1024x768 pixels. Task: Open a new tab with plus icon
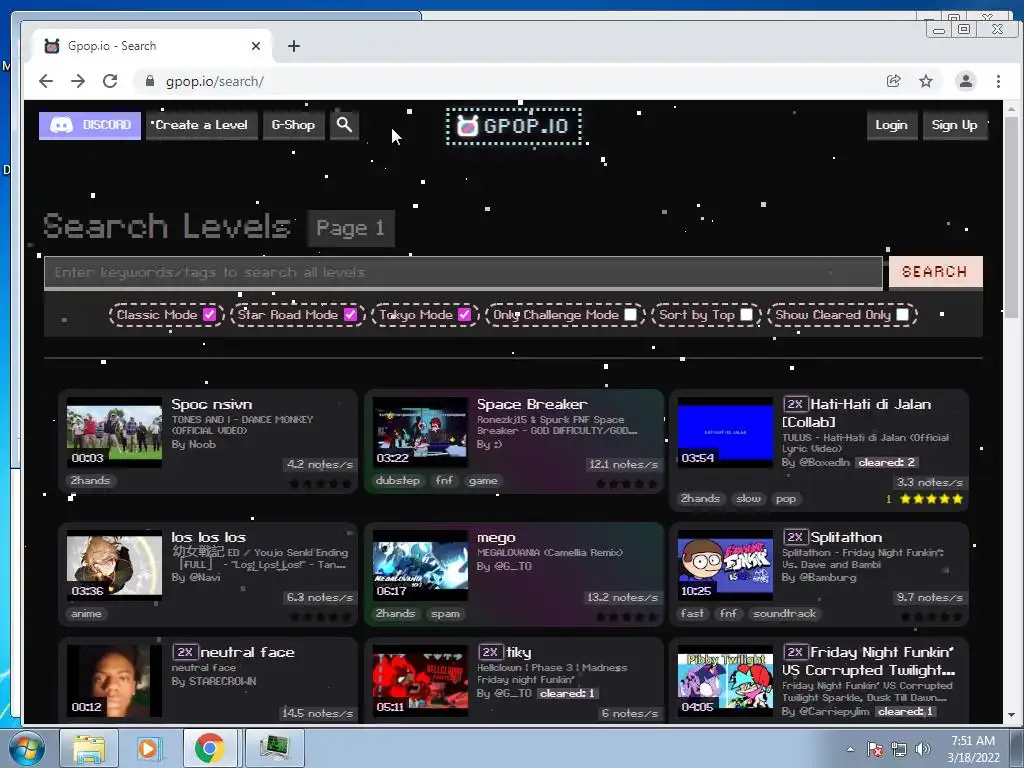pos(294,46)
